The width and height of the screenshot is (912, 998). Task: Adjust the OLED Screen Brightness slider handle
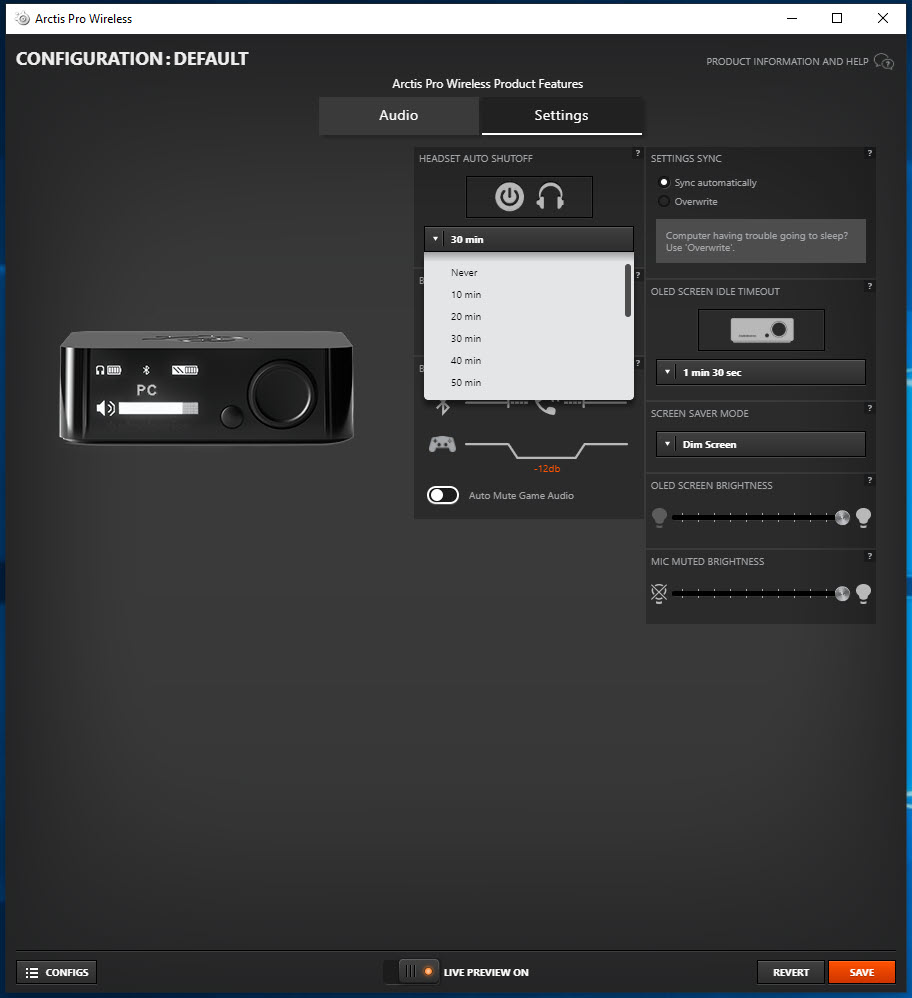coord(842,517)
